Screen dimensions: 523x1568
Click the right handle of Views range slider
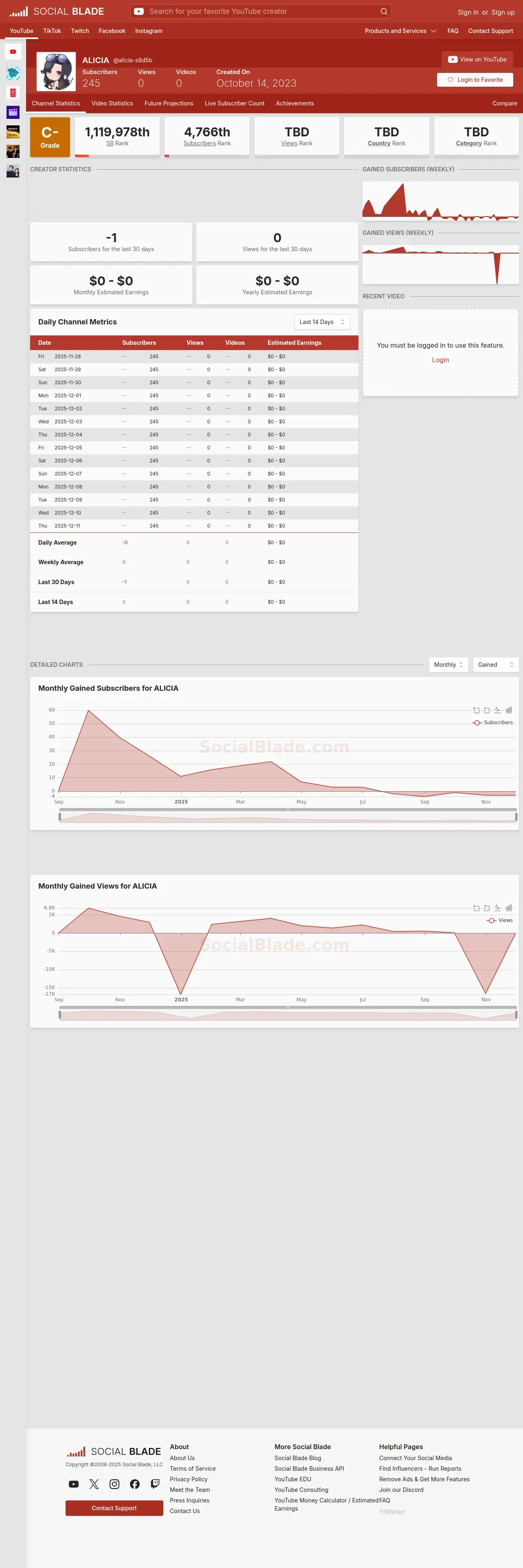[x=516, y=1015]
